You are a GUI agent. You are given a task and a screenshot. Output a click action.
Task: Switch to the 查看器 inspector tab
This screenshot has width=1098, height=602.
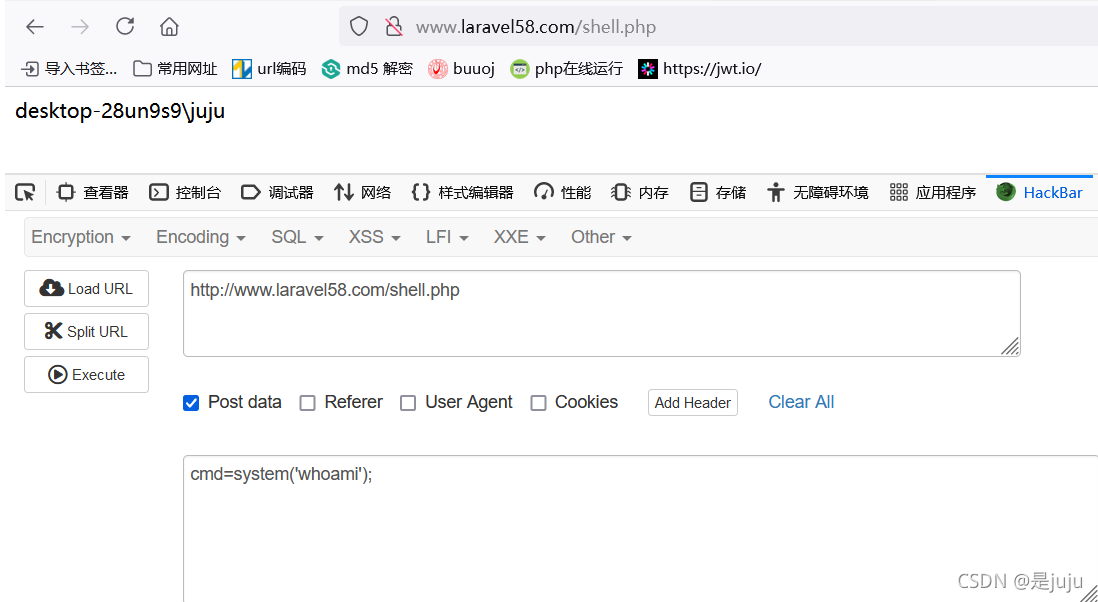tap(93, 192)
